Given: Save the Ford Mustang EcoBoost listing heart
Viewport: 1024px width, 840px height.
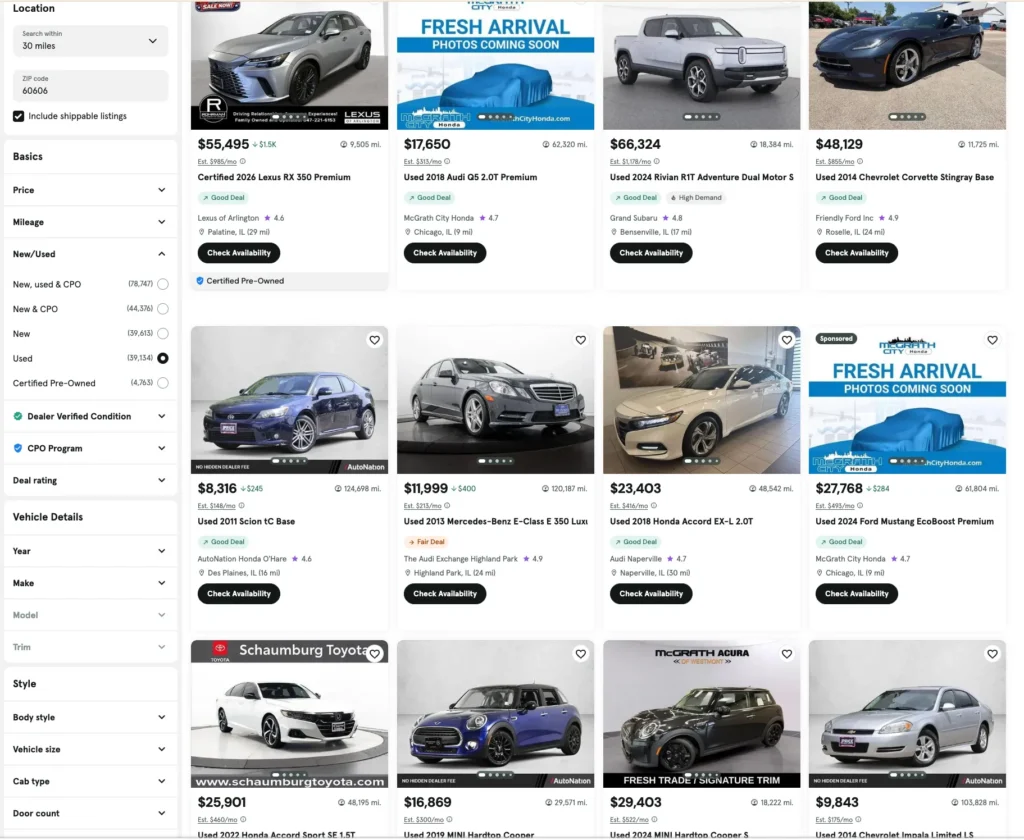Looking at the screenshot, I should 993,340.
